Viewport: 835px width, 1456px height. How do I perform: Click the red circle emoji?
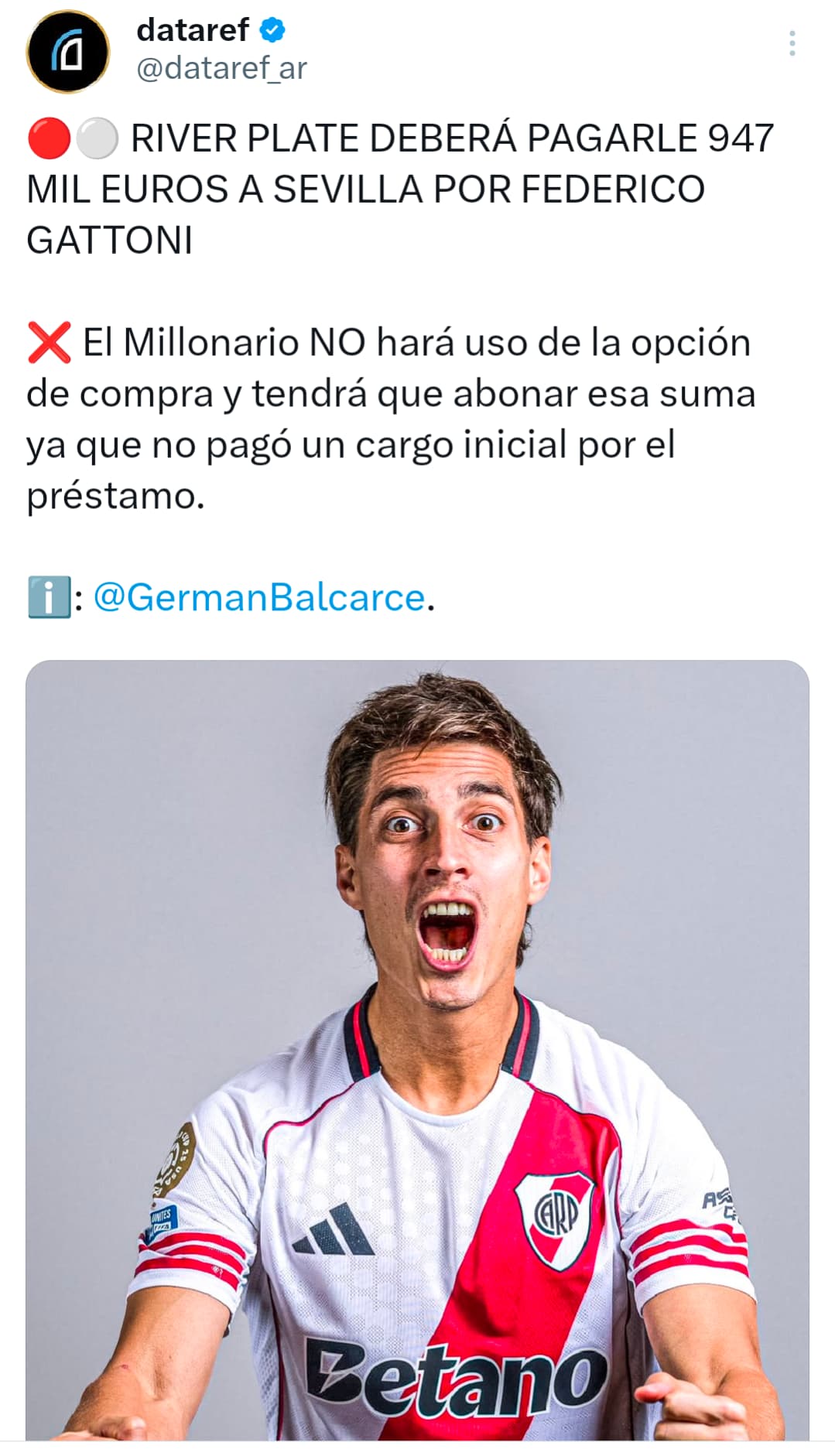point(49,139)
